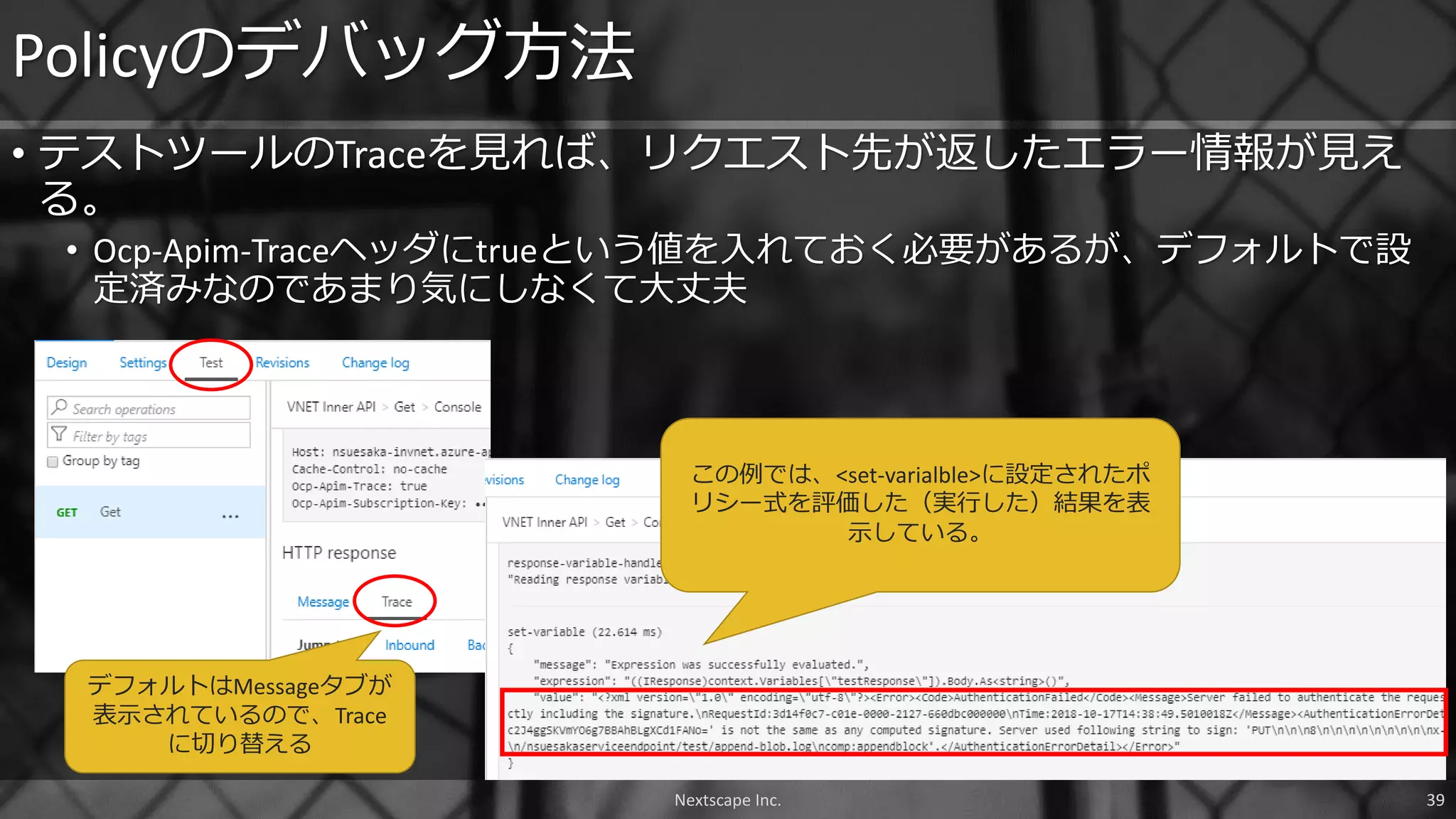Click the Filter by tags field
The height and width of the screenshot is (819, 1456).
(149, 435)
